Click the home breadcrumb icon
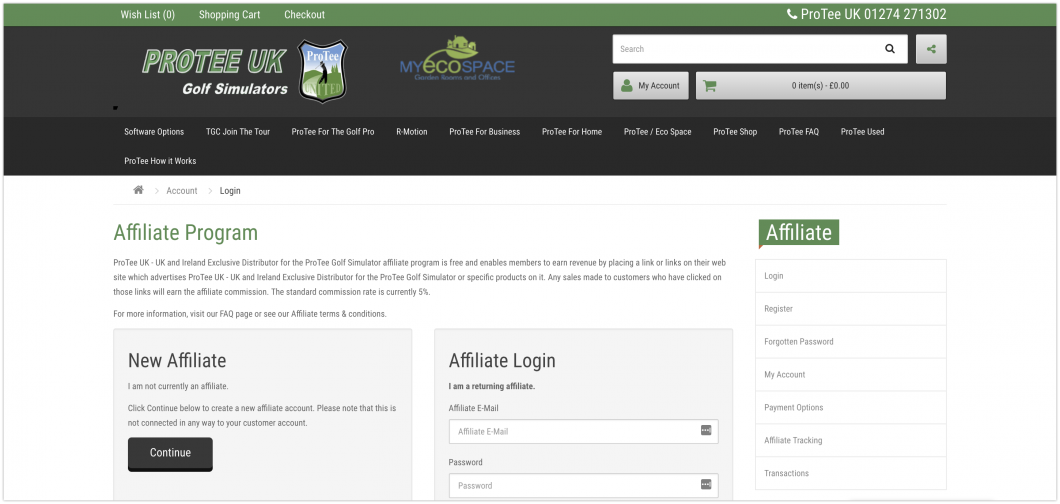Screen dimensions: 1060x504 coord(139,190)
